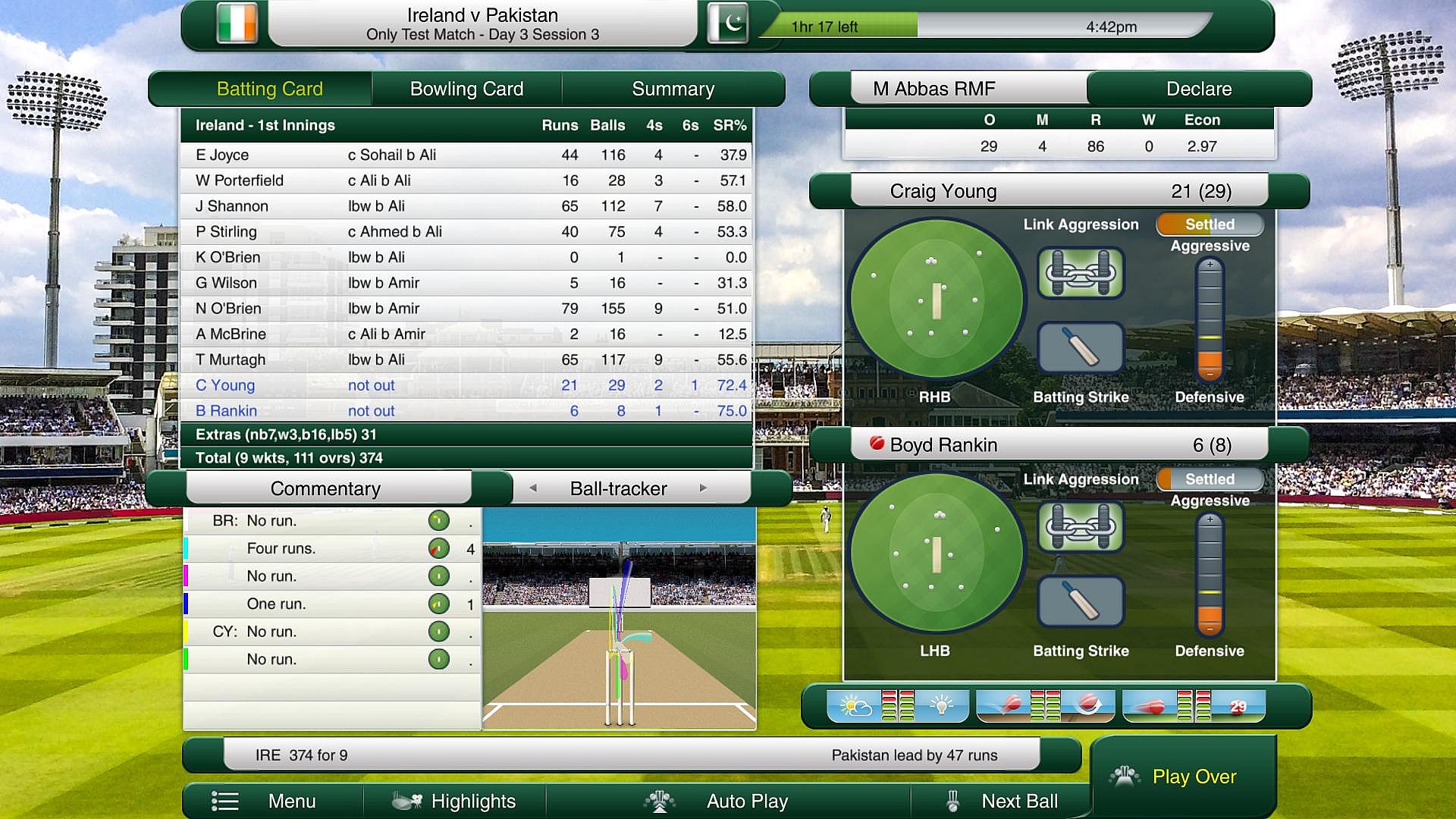Image resolution: width=1456 pixels, height=819 pixels.
Task: Click Boyd Rankin's field placement wagon wheel
Action: click(x=937, y=552)
